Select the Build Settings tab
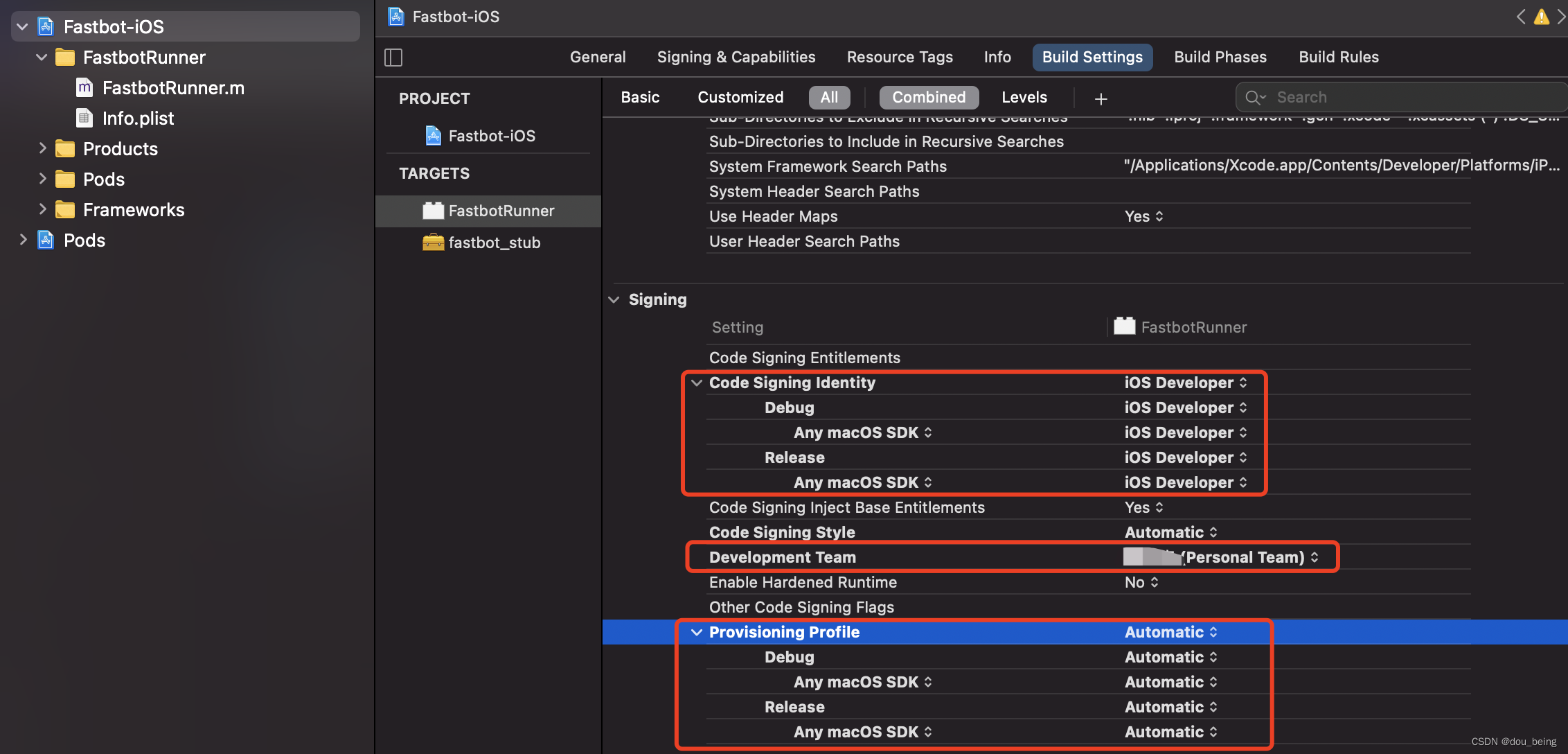The height and width of the screenshot is (754, 1568). 1092,58
